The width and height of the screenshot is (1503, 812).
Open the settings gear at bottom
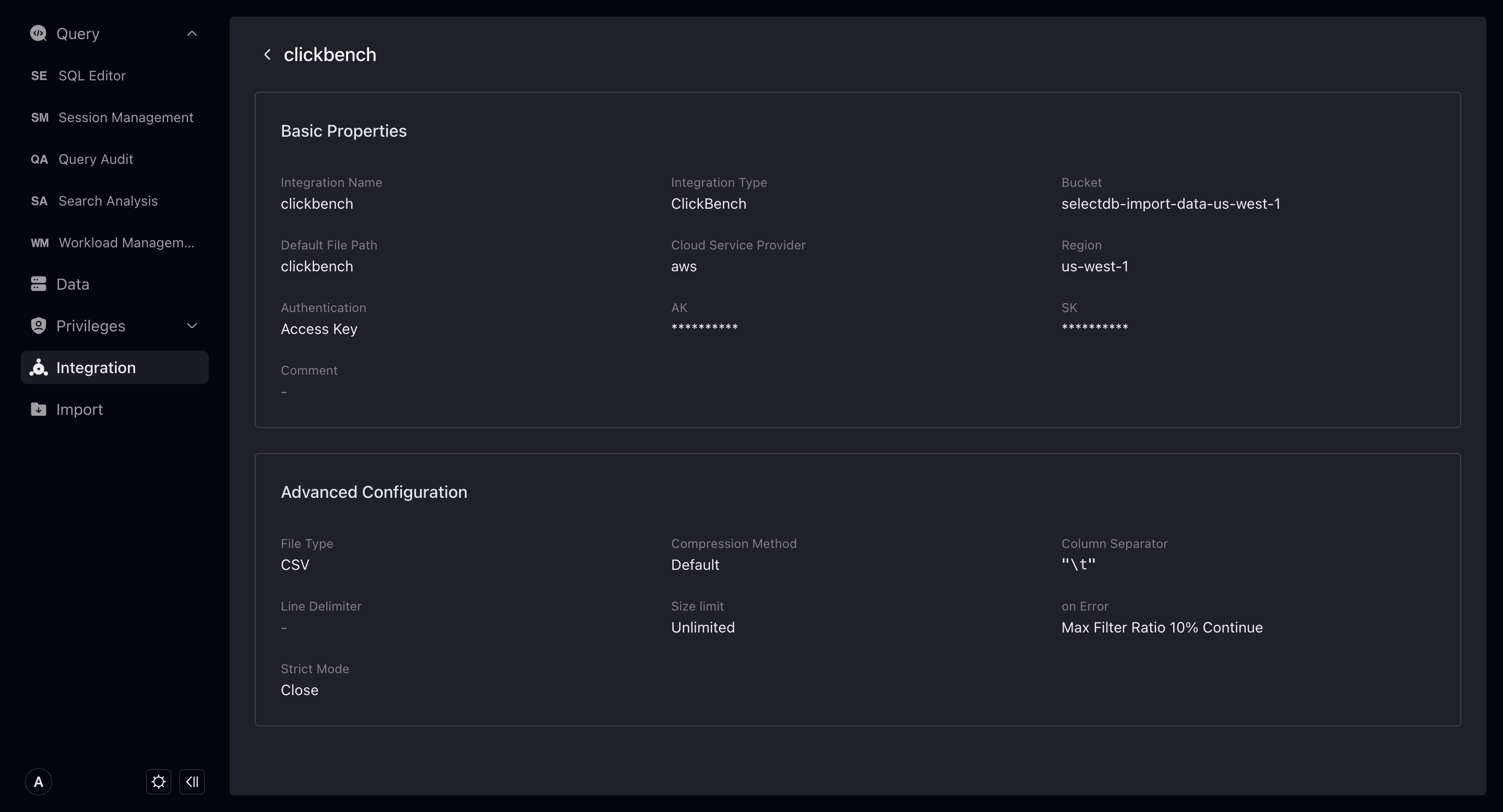tap(158, 782)
